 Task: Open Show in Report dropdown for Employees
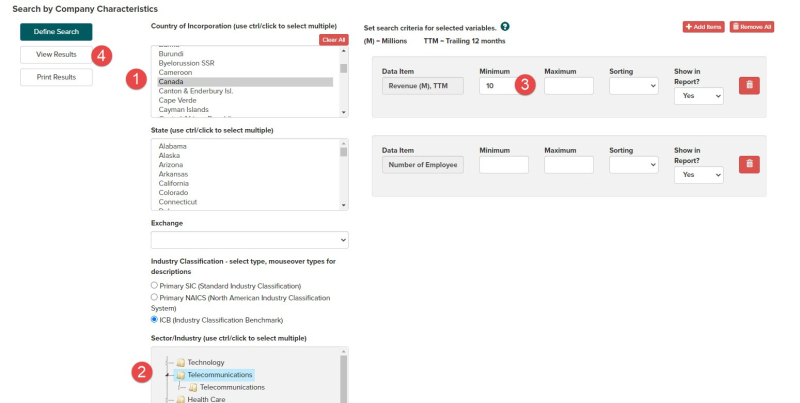(x=698, y=174)
